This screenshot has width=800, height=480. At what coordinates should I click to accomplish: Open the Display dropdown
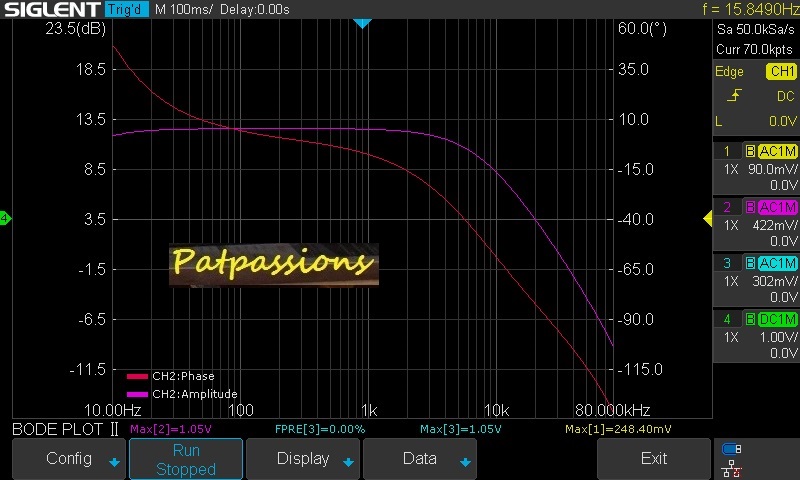[x=303, y=459]
